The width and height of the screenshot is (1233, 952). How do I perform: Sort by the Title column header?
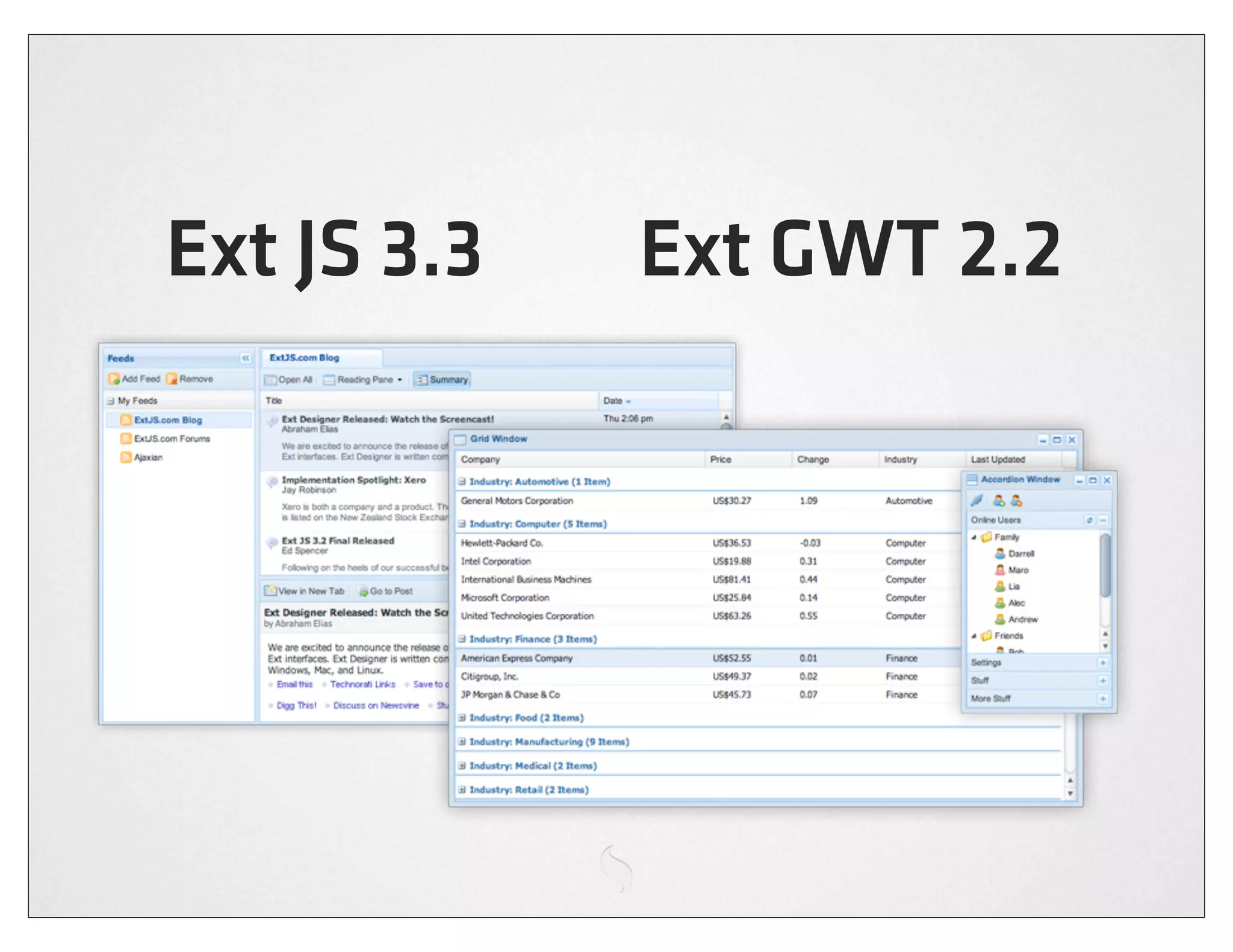[429, 401]
